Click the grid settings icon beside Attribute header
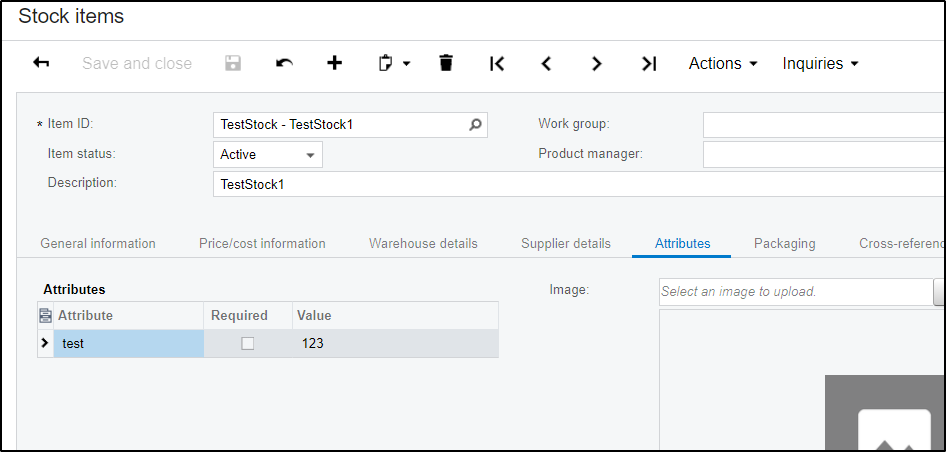The image size is (946, 452). point(45,315)
